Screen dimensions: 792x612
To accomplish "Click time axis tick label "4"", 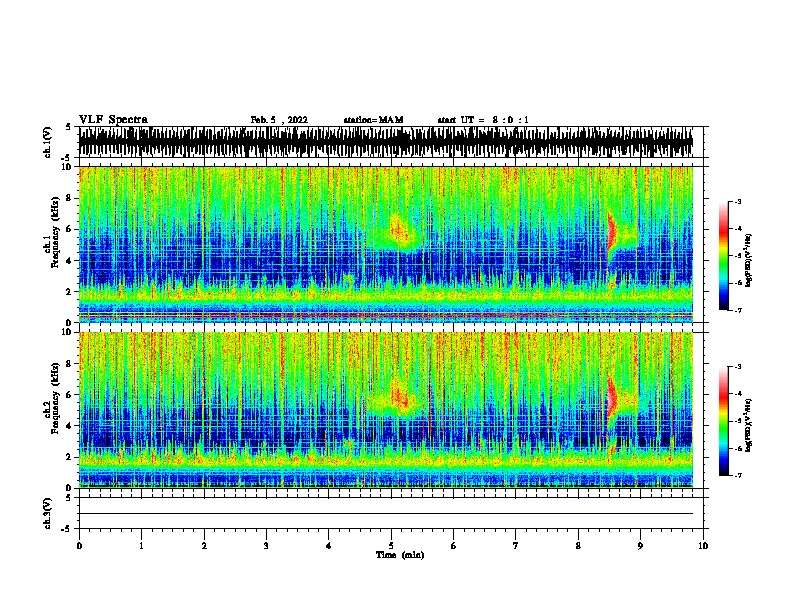I will (x=328, y=546).
